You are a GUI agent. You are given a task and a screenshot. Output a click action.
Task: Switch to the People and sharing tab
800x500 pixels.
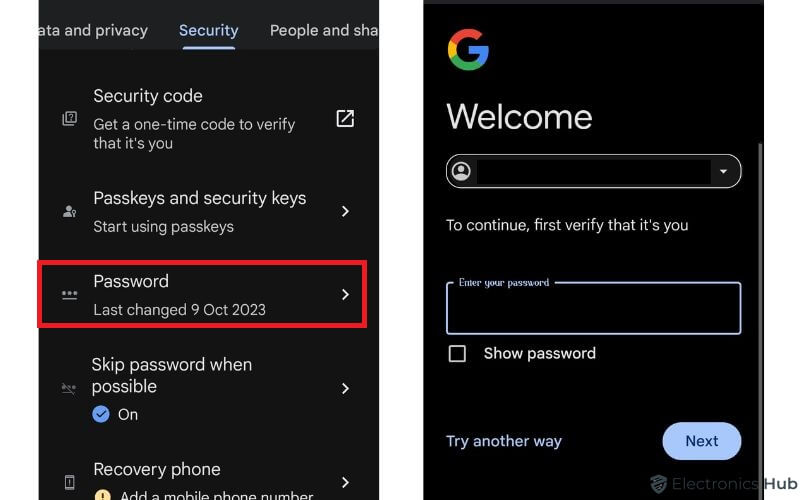tap(324, 31)
